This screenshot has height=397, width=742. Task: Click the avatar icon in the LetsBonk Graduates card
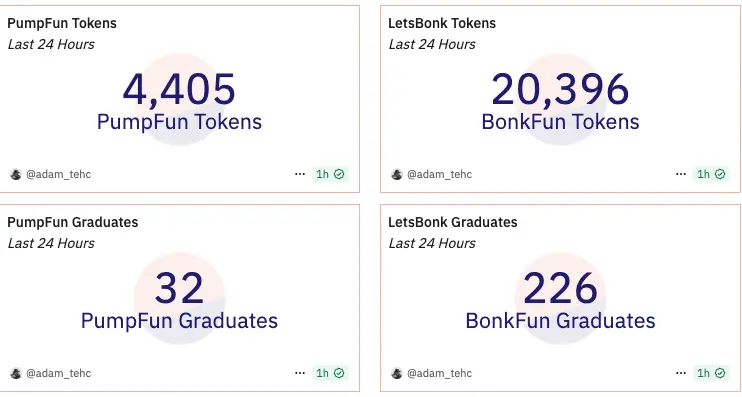397,373
